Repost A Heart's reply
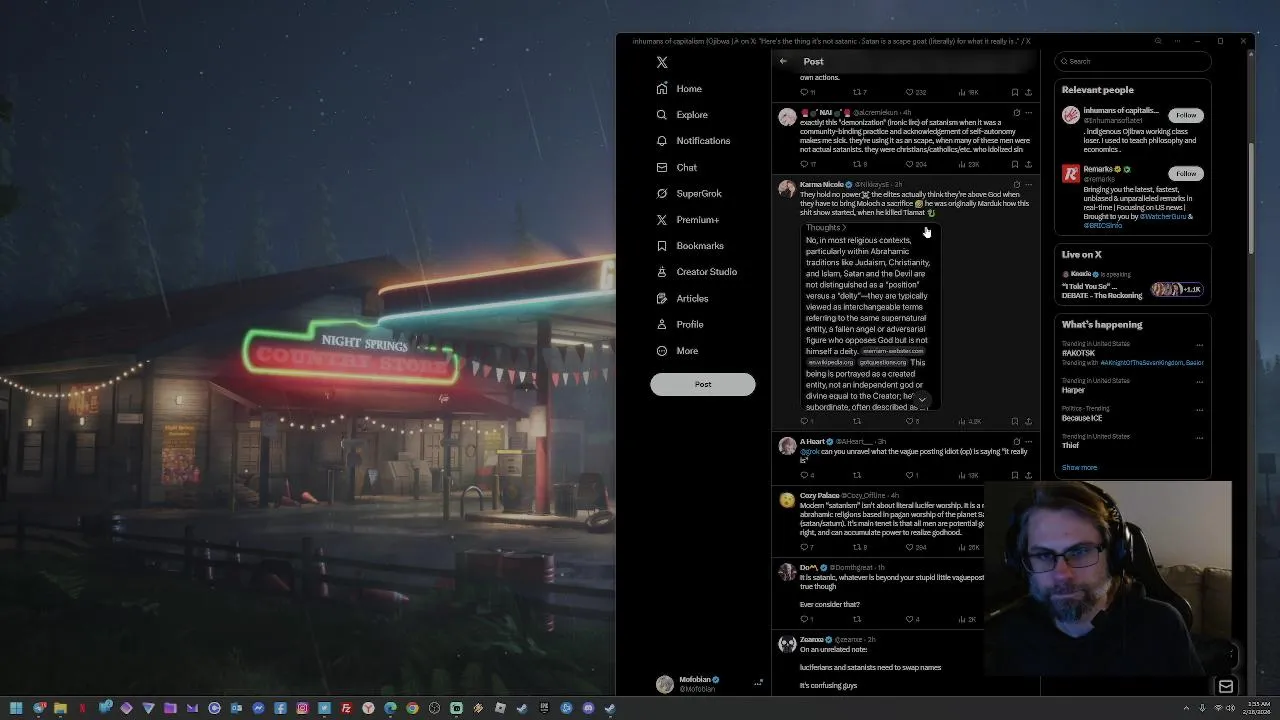The height and width of the screenshot is (720, 1280). 856,475
